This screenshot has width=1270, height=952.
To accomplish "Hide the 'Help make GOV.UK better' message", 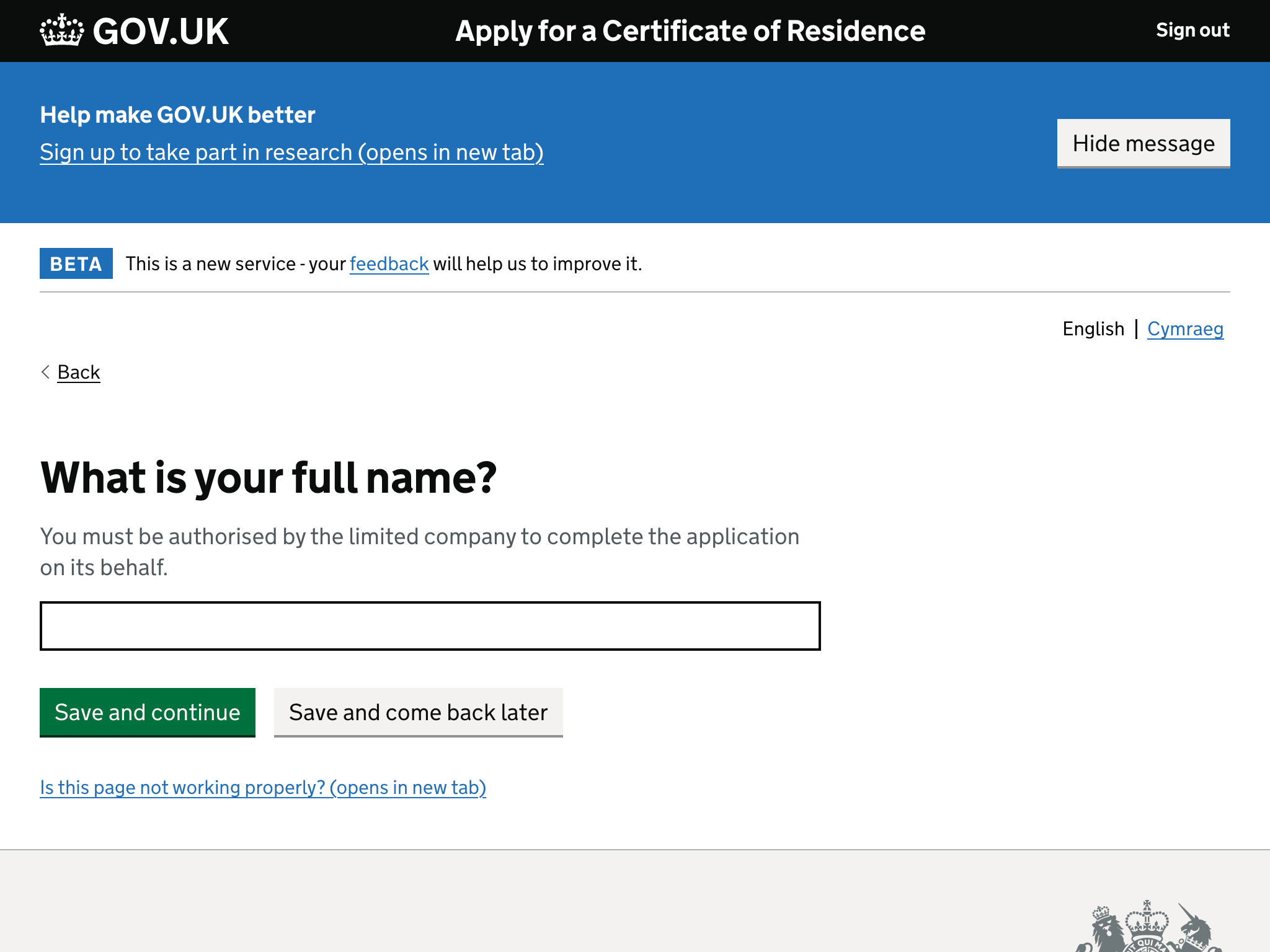I will point(1143,143).
